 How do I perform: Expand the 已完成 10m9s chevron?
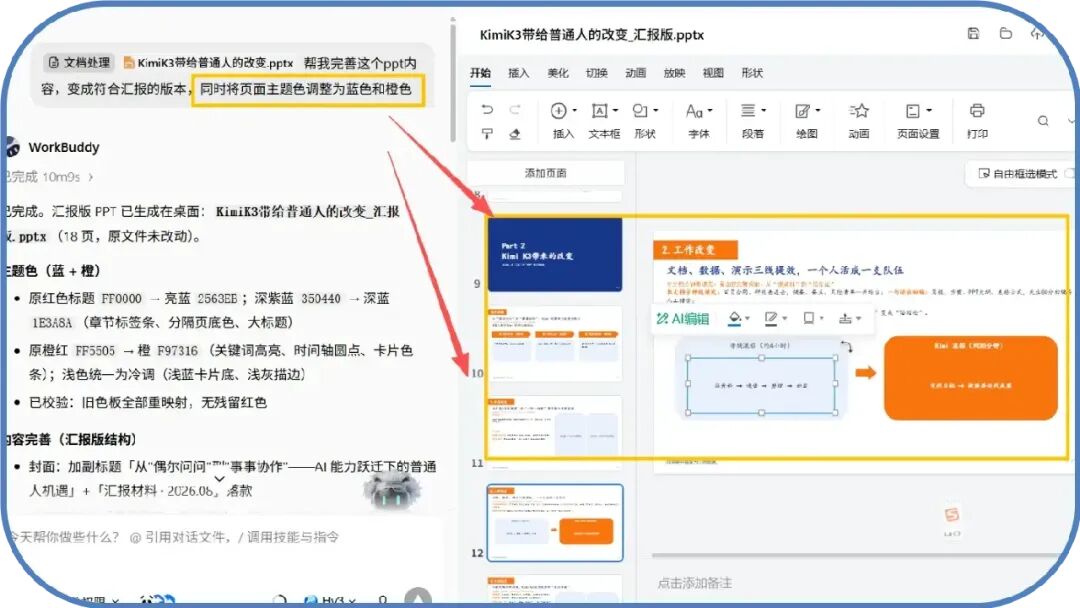point(91,177)
